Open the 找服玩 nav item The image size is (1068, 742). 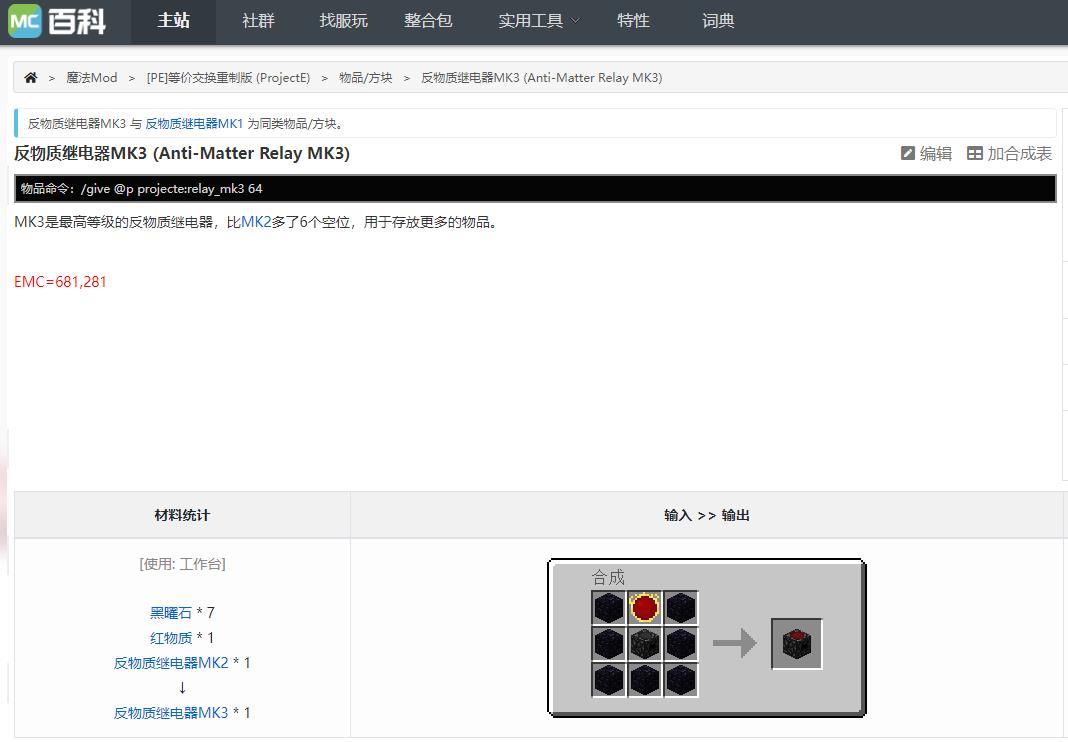click(343, 21)
